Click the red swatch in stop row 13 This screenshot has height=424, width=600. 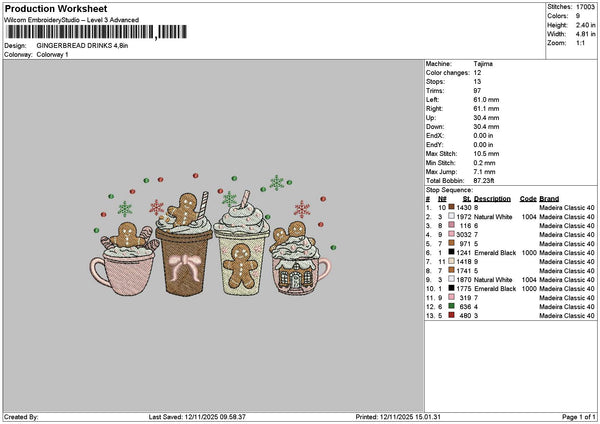click(x=452, y=315)
